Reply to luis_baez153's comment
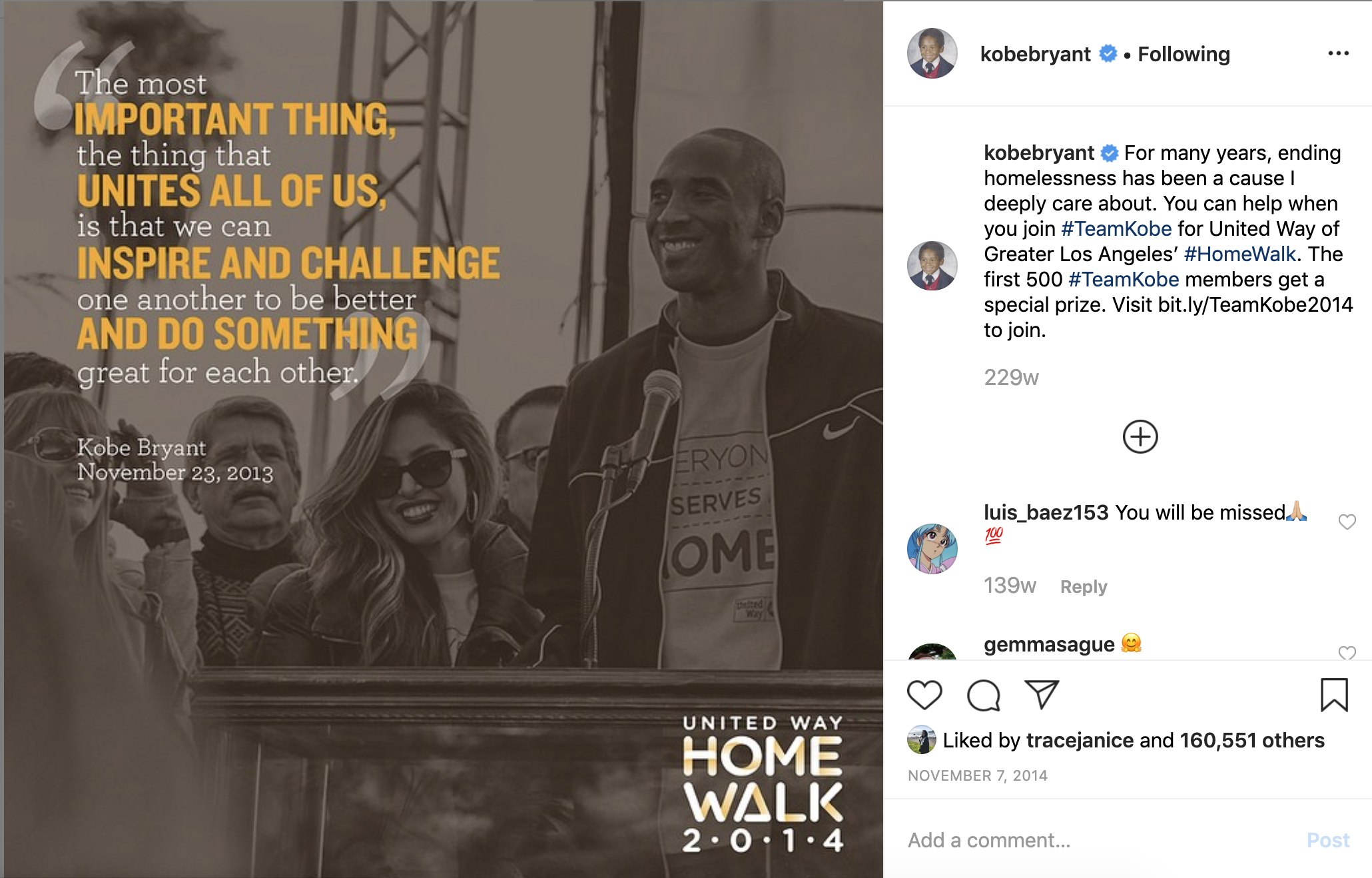The width and height of the screenshot is (1372, 878). coord(1084,586)
